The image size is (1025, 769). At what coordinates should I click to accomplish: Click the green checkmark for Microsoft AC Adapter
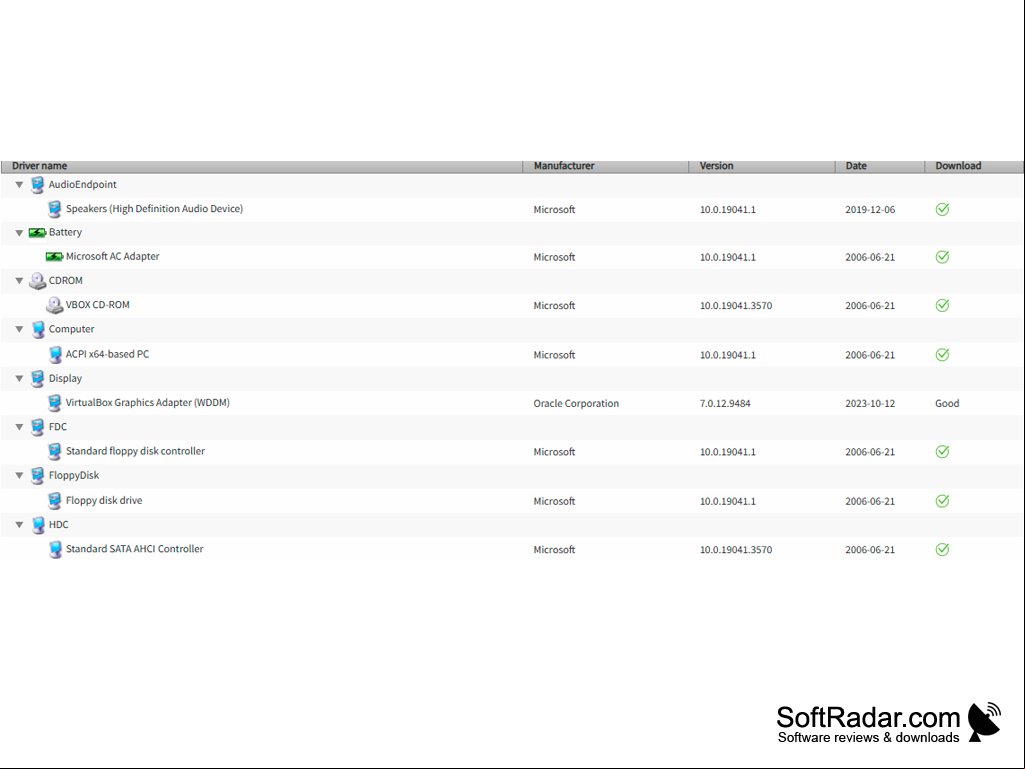pyautogui.click(x=942, y=257)
